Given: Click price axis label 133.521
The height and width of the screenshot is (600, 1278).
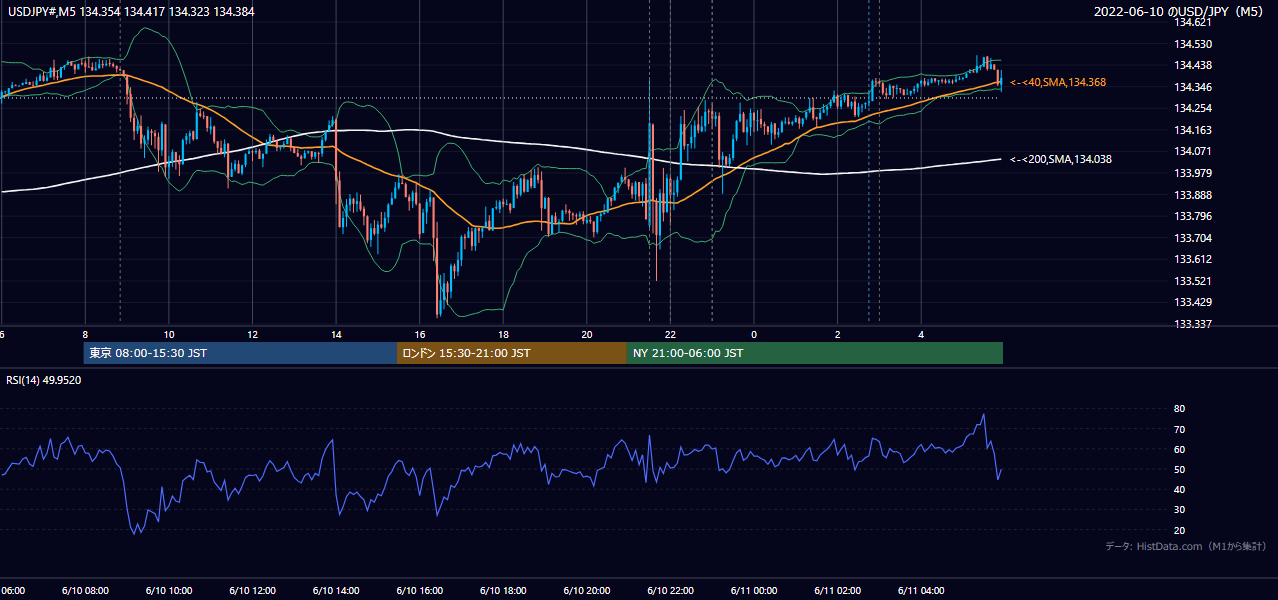Looking at the screenshot, I should point(1192,281).
